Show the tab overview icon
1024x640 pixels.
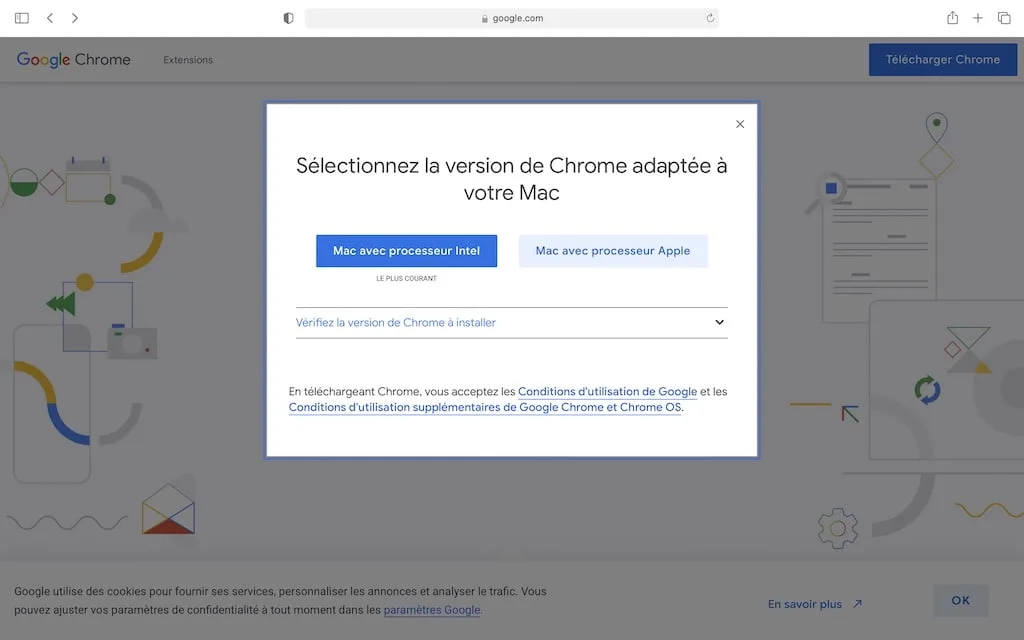[x=1003, y=17]
